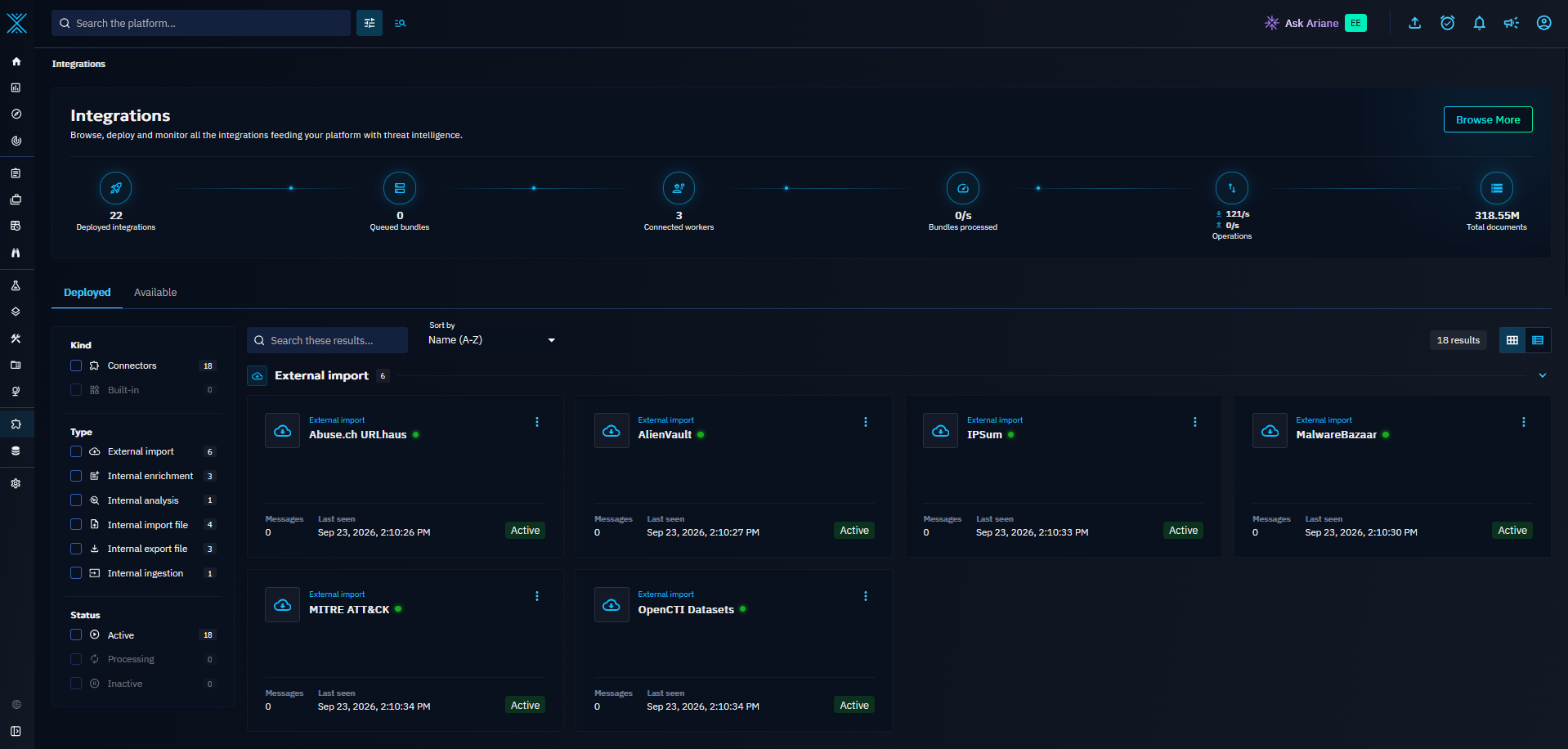
Task: Open the compass Investigations icon in the sidebar
Action: [x=16, y=114]
